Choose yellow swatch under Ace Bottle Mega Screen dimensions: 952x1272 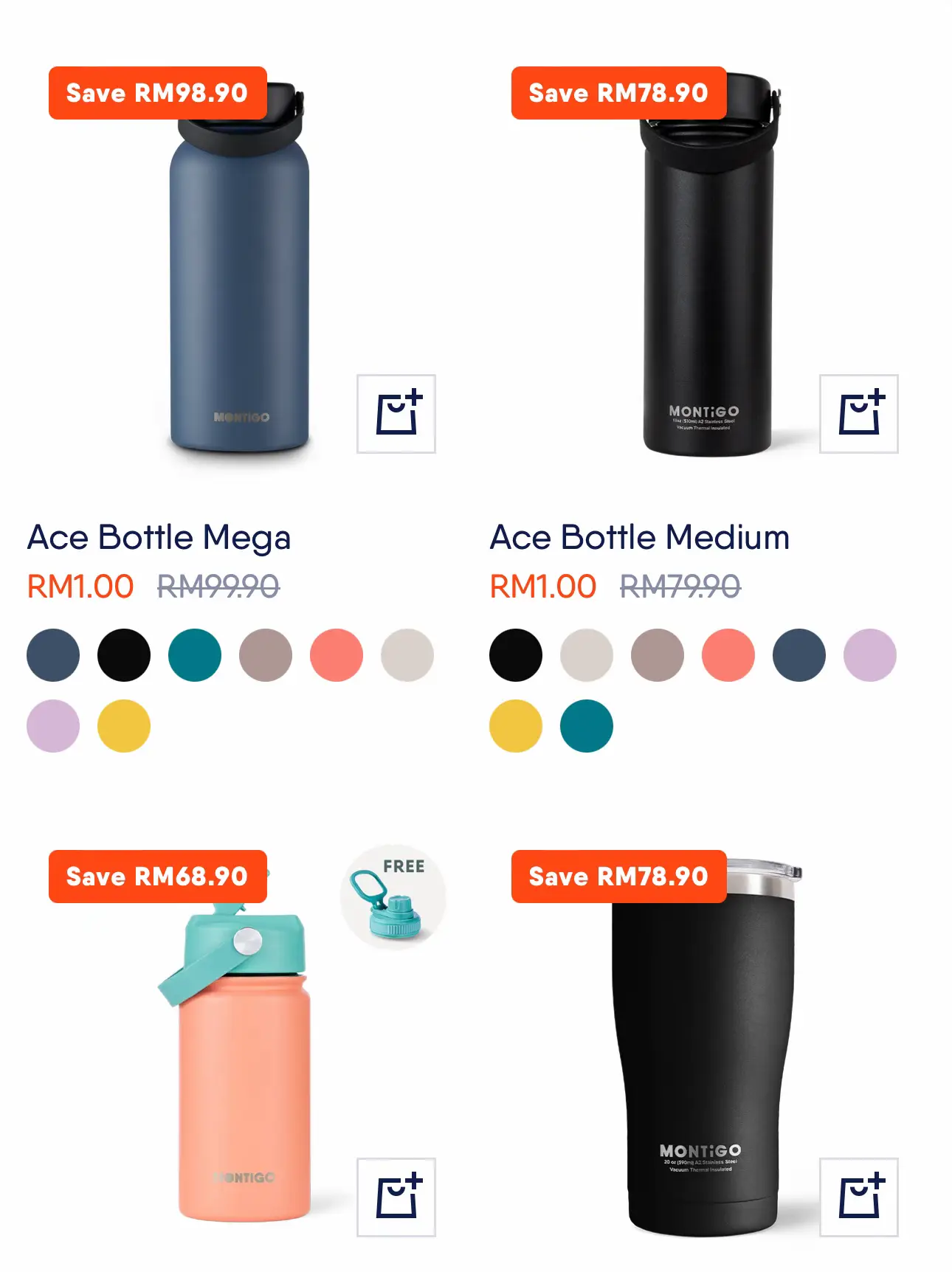pos(124,726)
